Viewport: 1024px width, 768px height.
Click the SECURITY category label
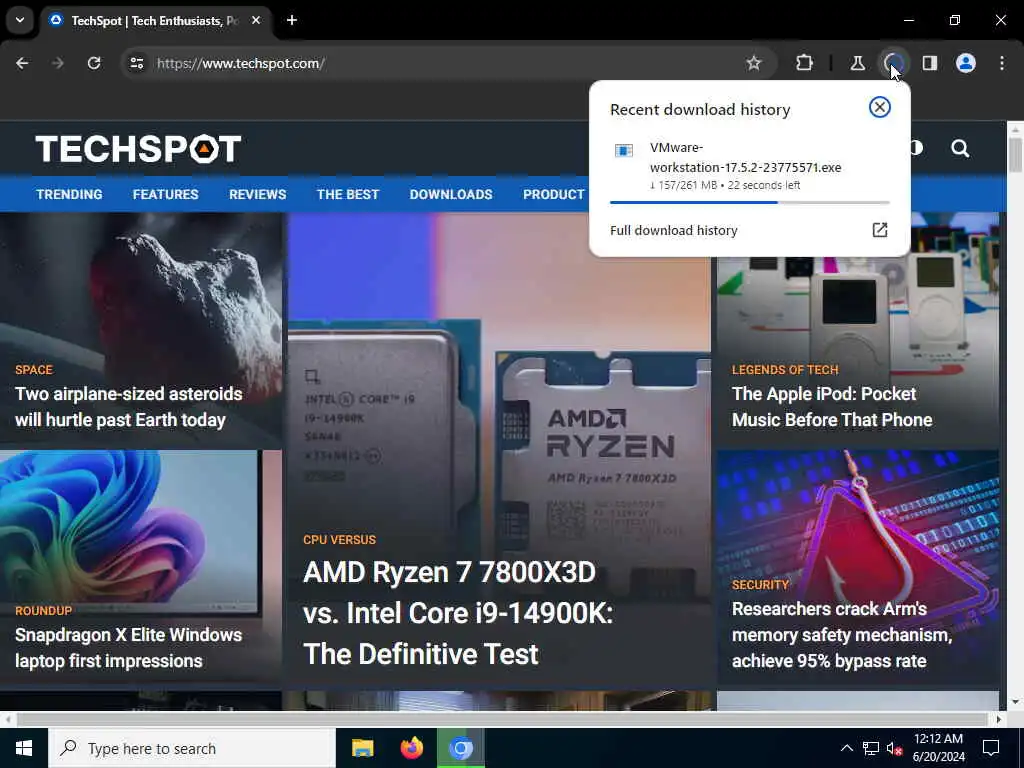coord(760,584)
